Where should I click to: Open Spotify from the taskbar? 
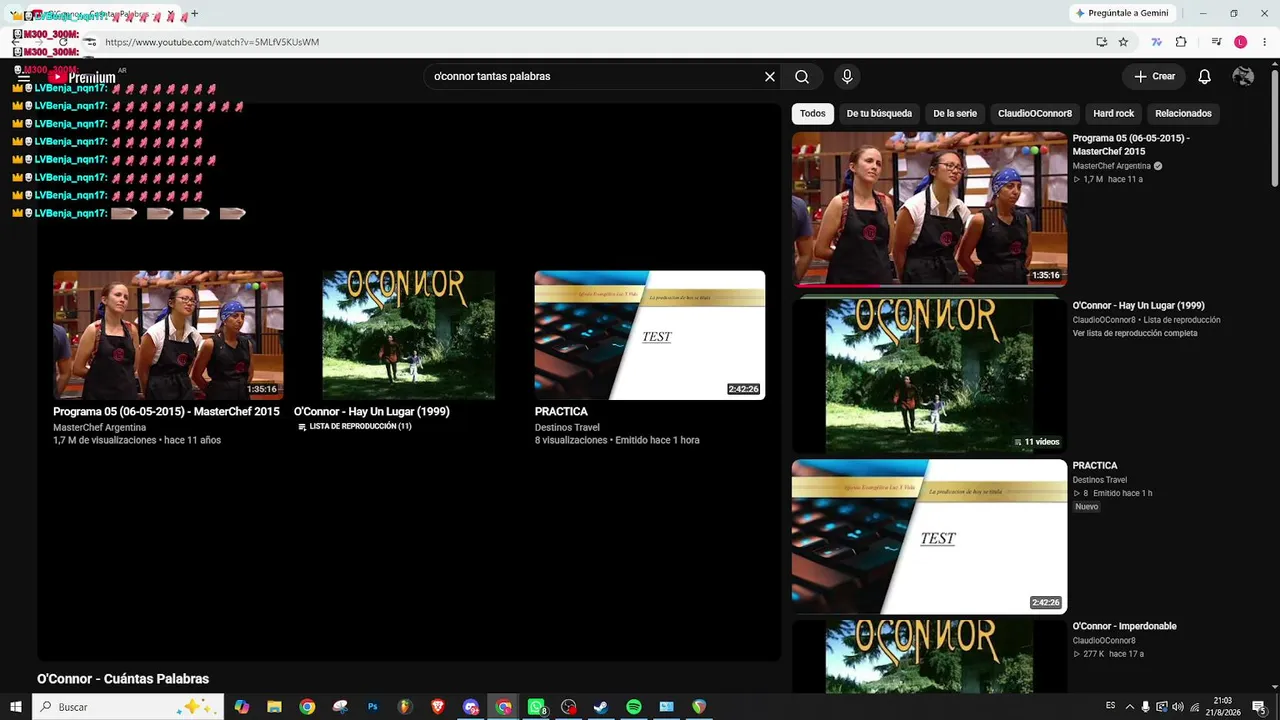pos(634,707)
